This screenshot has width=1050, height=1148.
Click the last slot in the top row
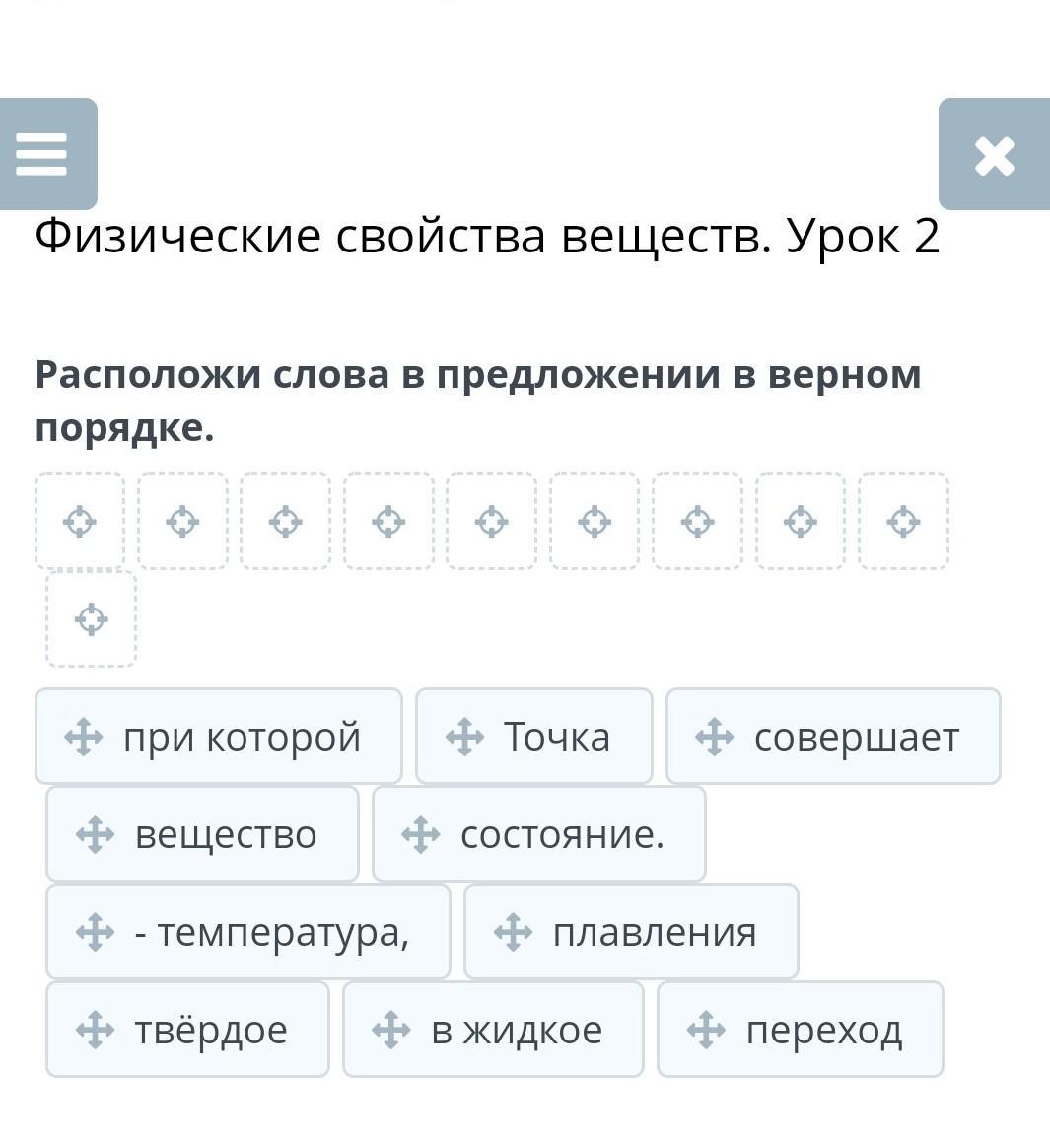click(x=903, y=521)
